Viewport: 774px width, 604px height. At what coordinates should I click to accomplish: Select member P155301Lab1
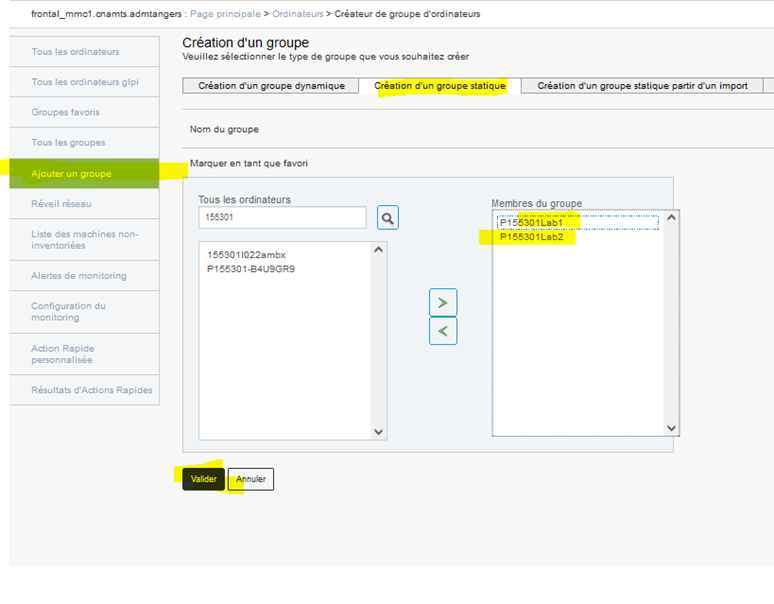point(532,223)
